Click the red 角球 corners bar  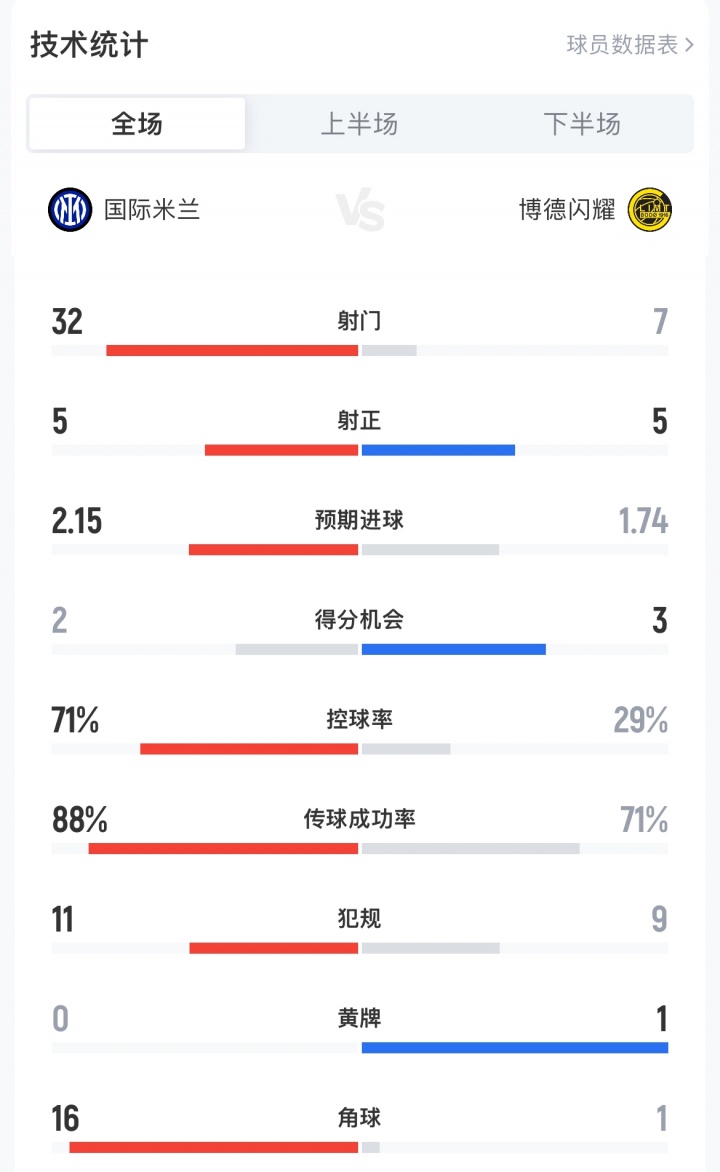[213, 1147]
